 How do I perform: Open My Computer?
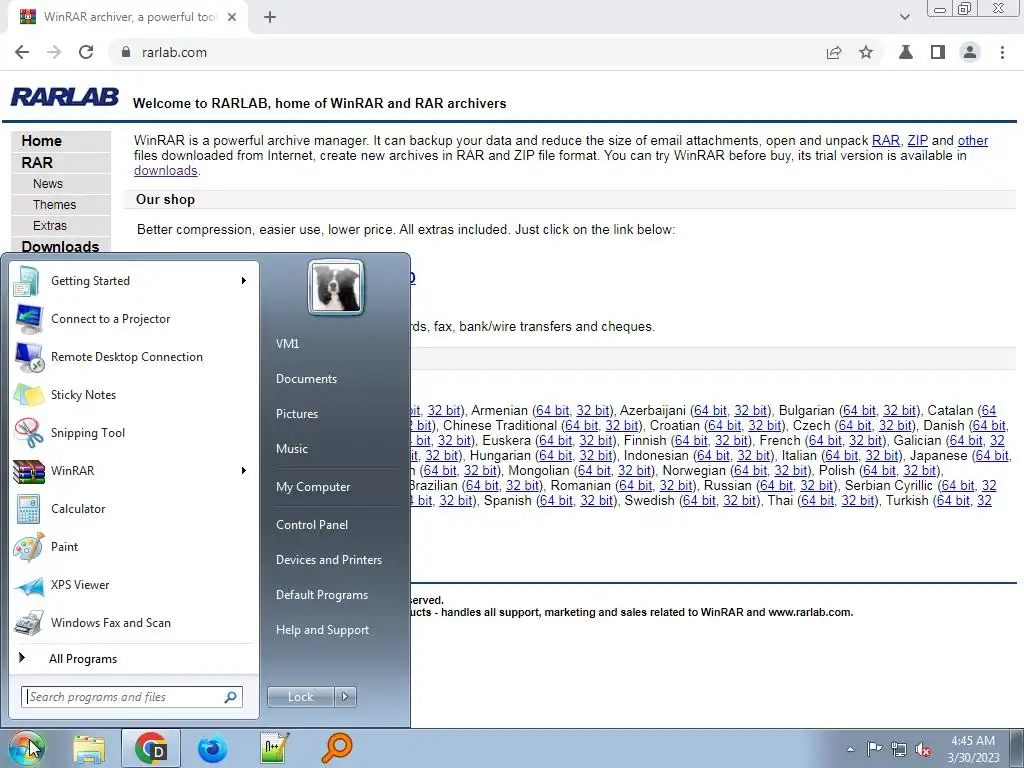coord(313,487)
